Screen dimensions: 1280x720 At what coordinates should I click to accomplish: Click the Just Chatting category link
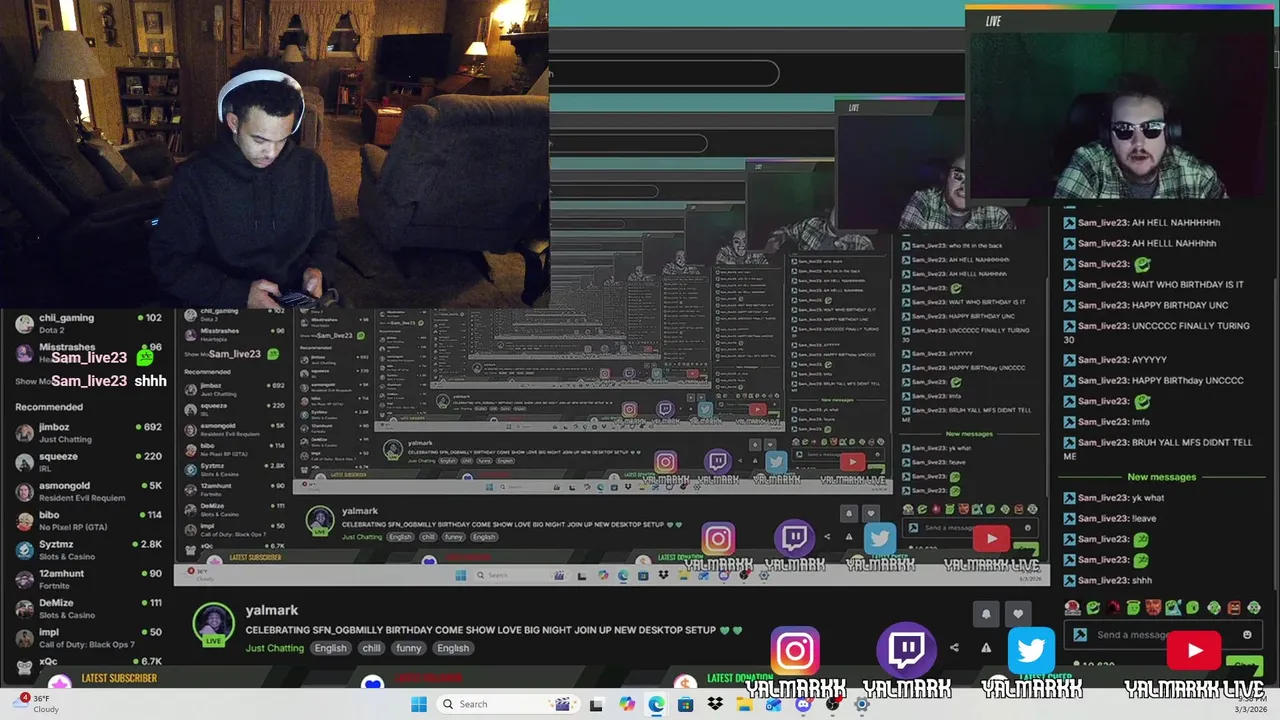coord(275,648)
